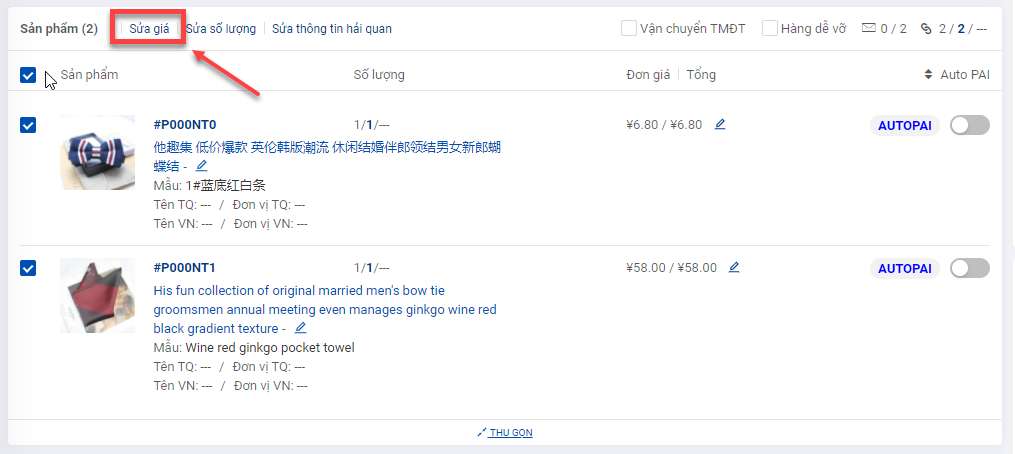Select Sửa số lượng in the header

coord(221,29)
